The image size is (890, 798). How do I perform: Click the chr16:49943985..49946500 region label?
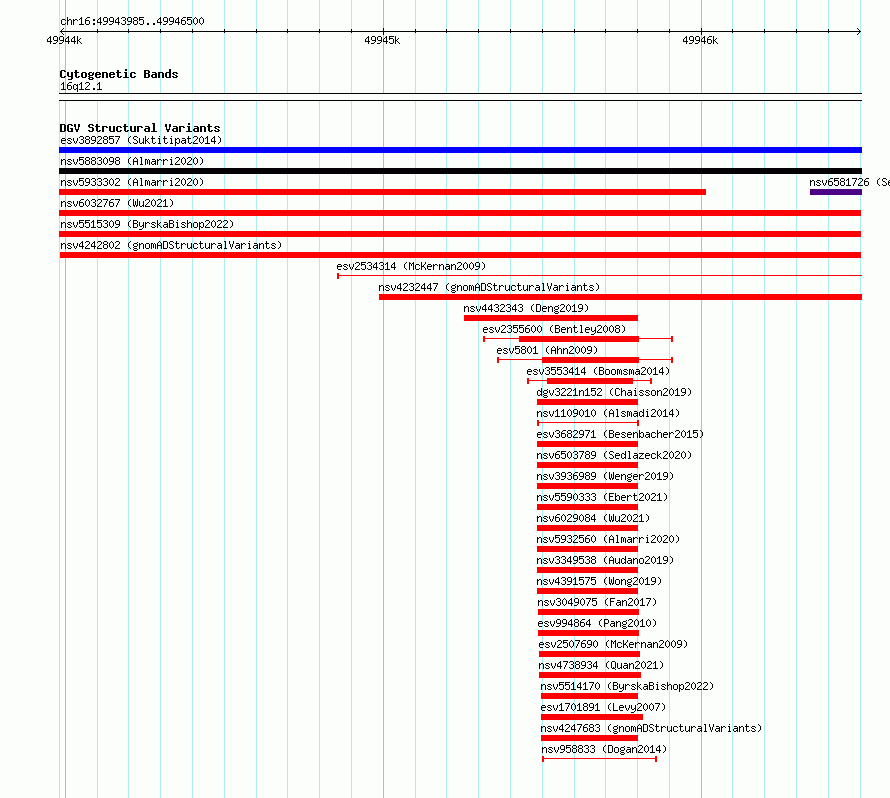[132, 21]
